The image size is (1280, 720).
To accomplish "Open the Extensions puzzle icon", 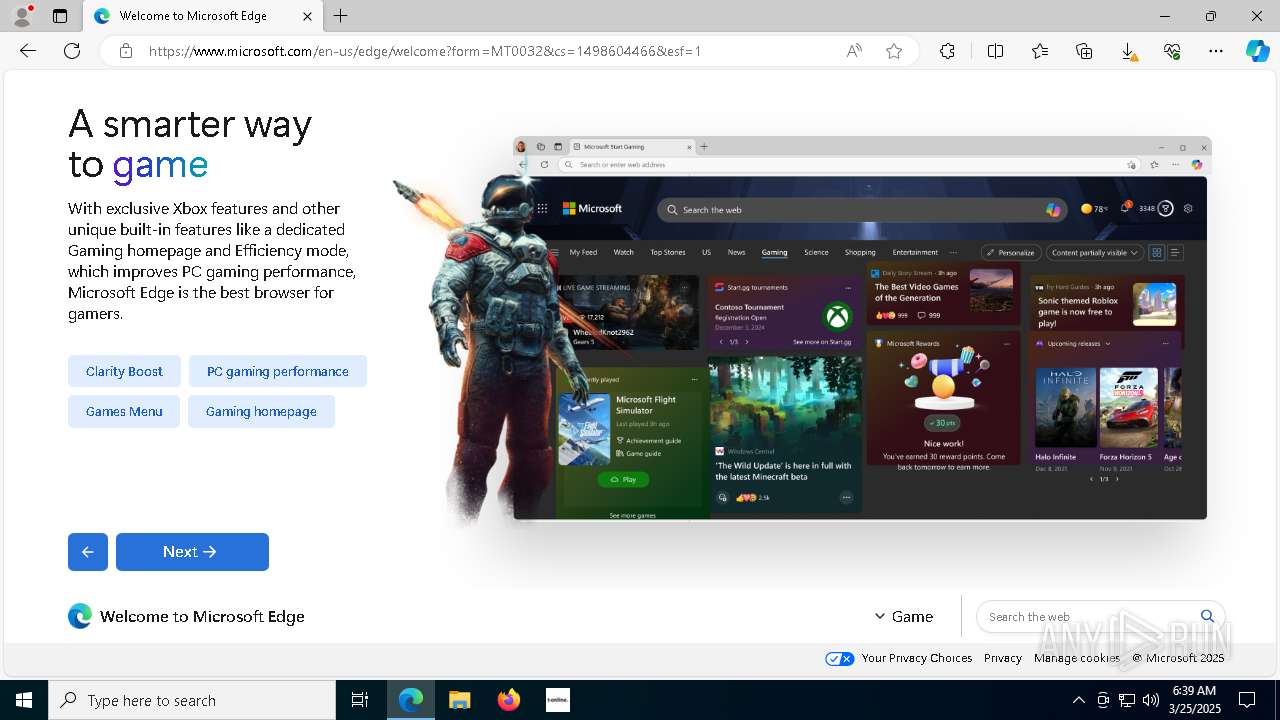I will coord(947,51).
